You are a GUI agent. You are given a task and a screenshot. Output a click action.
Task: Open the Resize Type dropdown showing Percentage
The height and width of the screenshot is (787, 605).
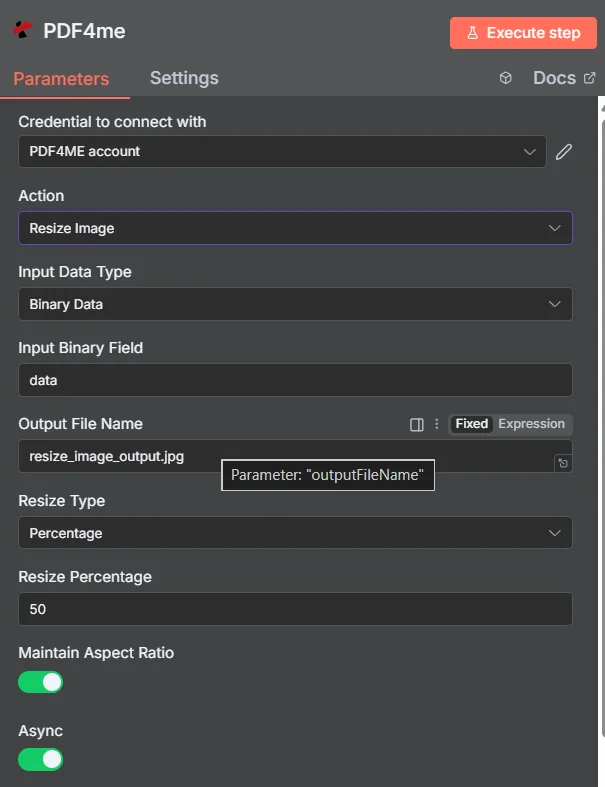[x=295, y=533]
